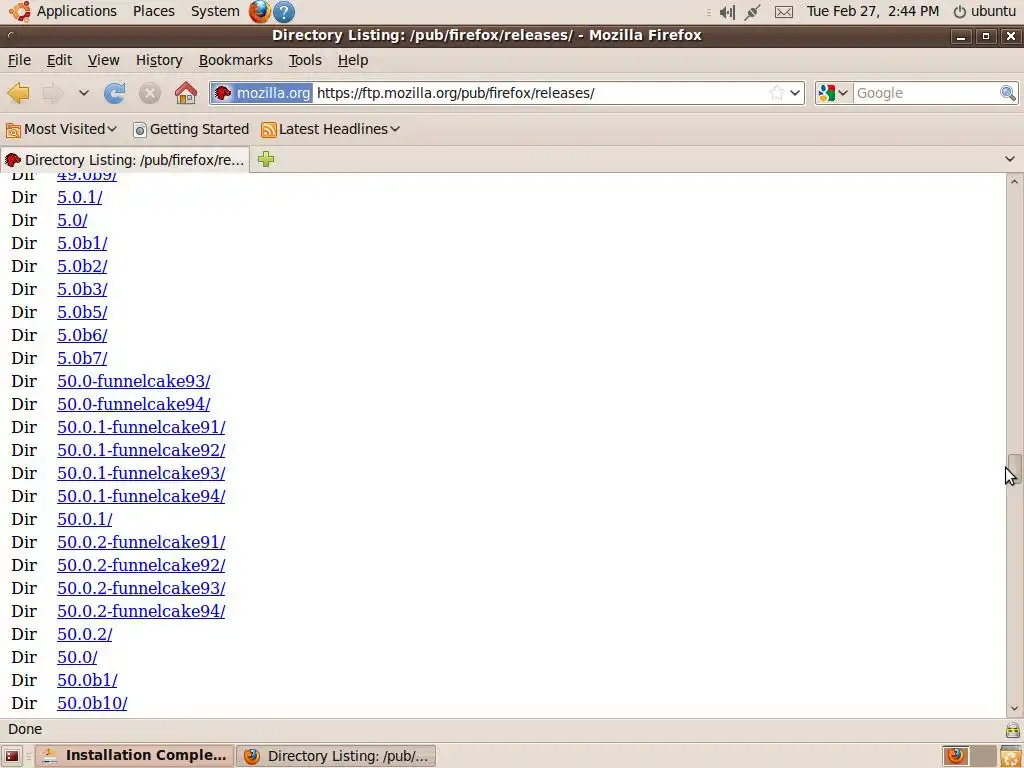Open the 50.0.1-funnelcake94/ link

tap(141, 496)
